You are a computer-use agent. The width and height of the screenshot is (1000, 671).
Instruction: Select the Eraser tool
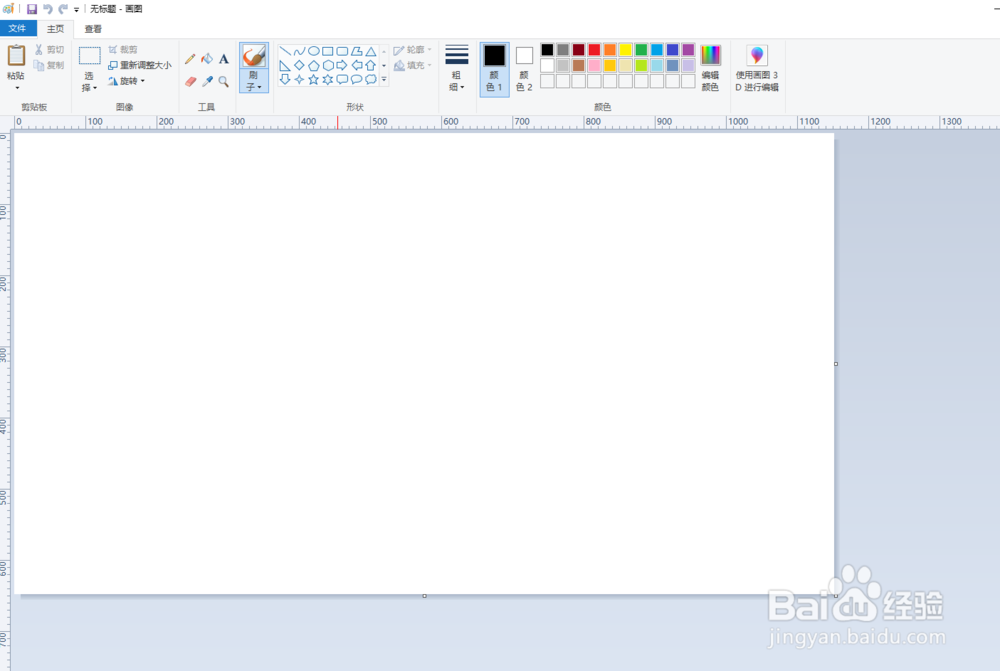190,82
